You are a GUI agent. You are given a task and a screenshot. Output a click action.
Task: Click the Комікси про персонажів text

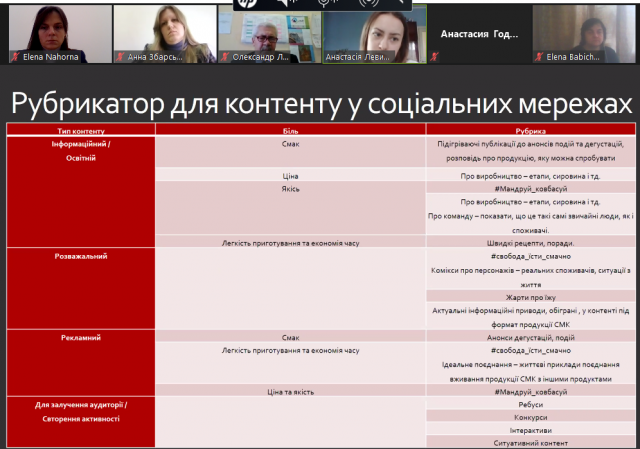531,277
